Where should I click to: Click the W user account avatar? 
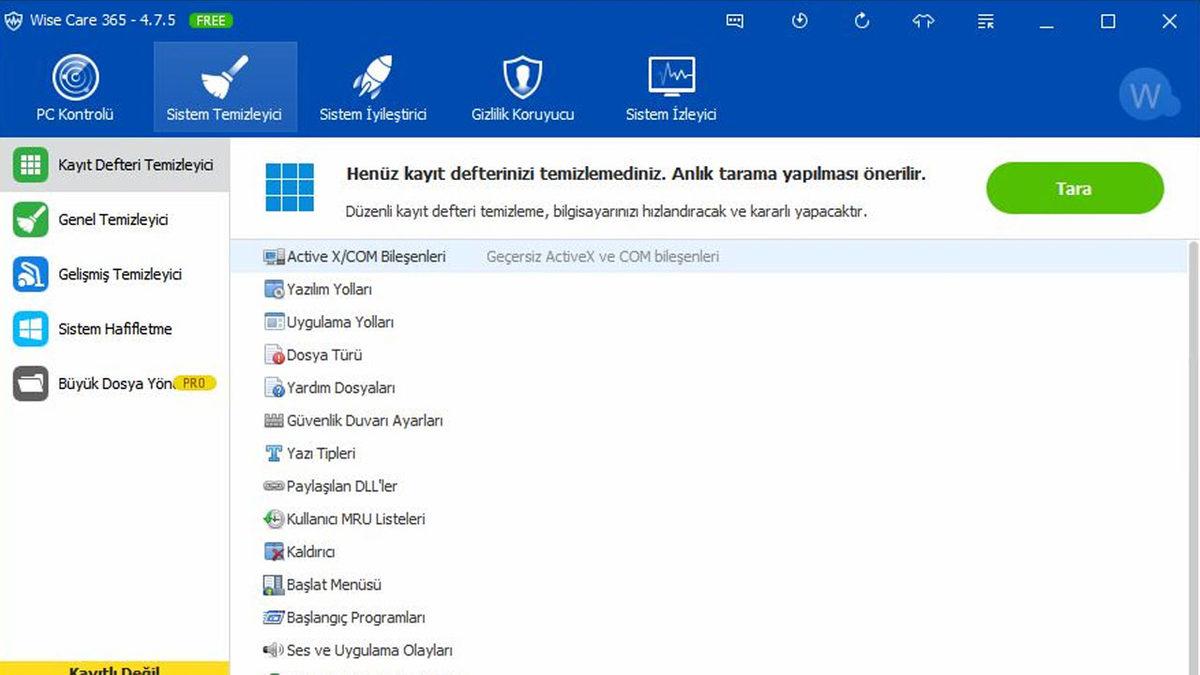(1148, 95)
